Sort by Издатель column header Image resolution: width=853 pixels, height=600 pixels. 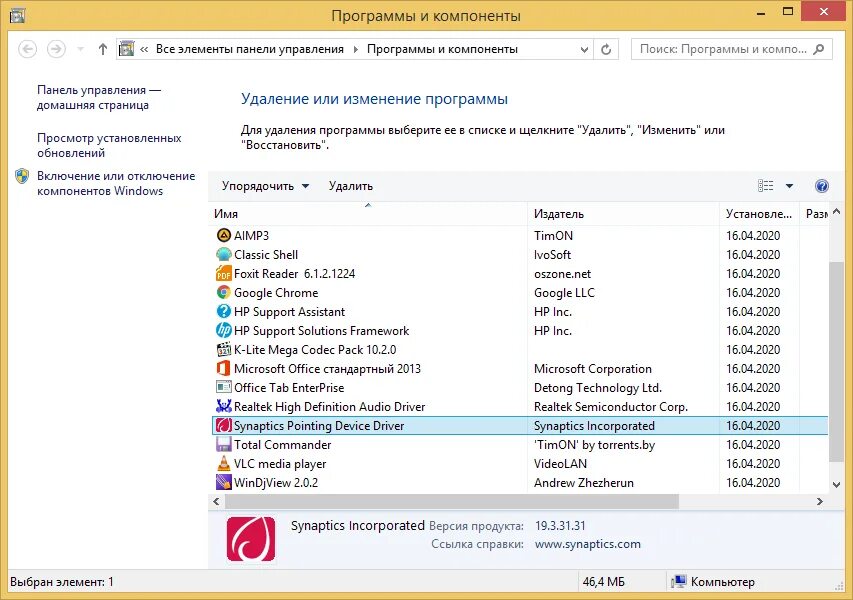[x=623, y=214]
